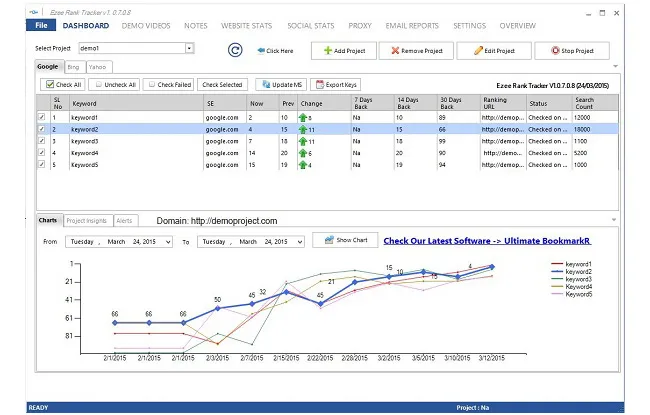Open the Select Project dropdown

coord(189,48)
